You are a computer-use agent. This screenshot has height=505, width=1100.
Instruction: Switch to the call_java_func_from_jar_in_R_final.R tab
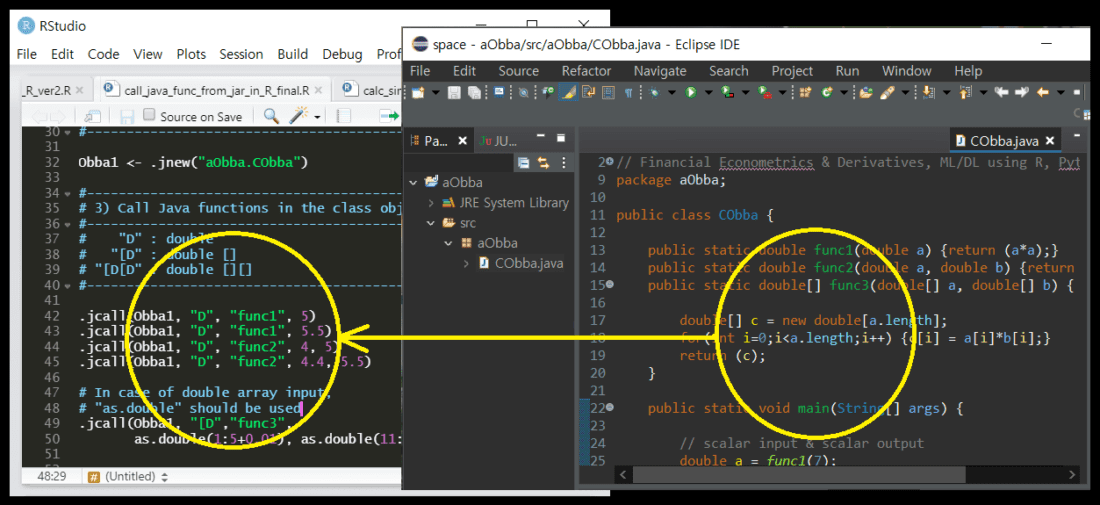click(x=215, y=90)
